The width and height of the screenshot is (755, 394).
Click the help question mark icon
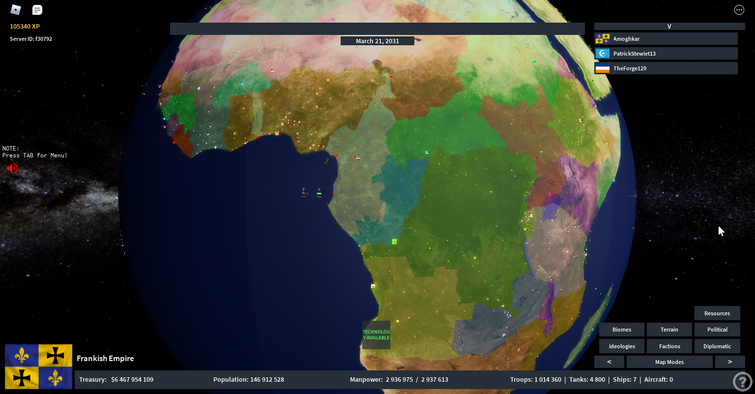tap(742, 381)
